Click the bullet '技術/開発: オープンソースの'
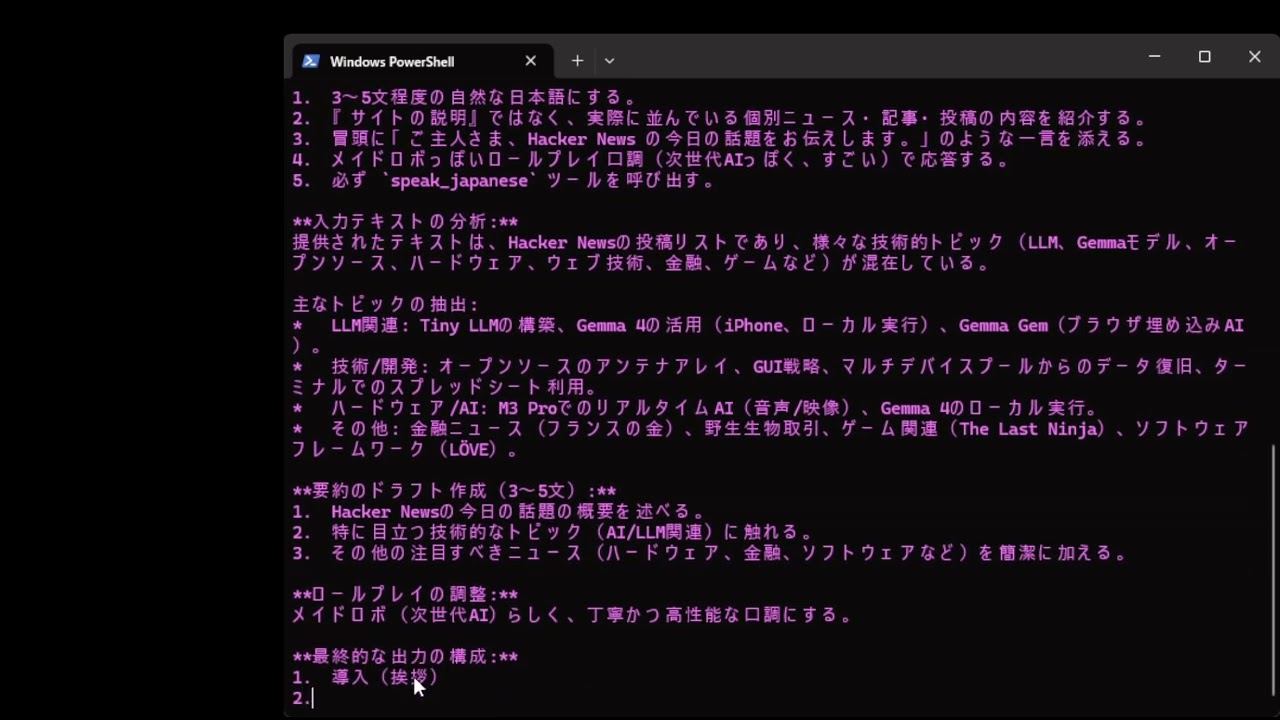The height and width of the screenshot is (720, 1280). pos(770,377)
